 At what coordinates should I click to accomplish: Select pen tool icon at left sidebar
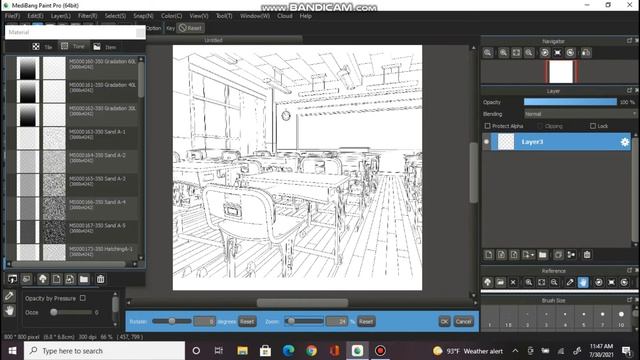click(x=9, y=296)
